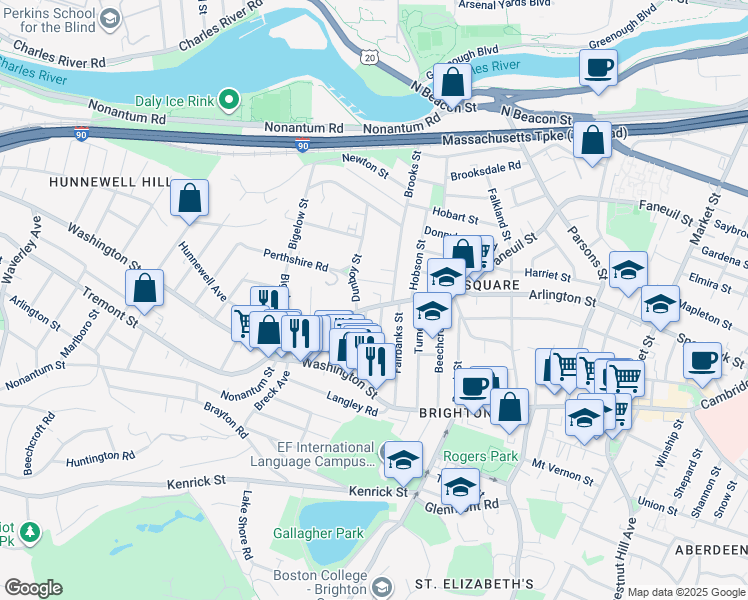
Task: Select the coffee cup marker near Sparhawk St
Action: click(702, 363)
